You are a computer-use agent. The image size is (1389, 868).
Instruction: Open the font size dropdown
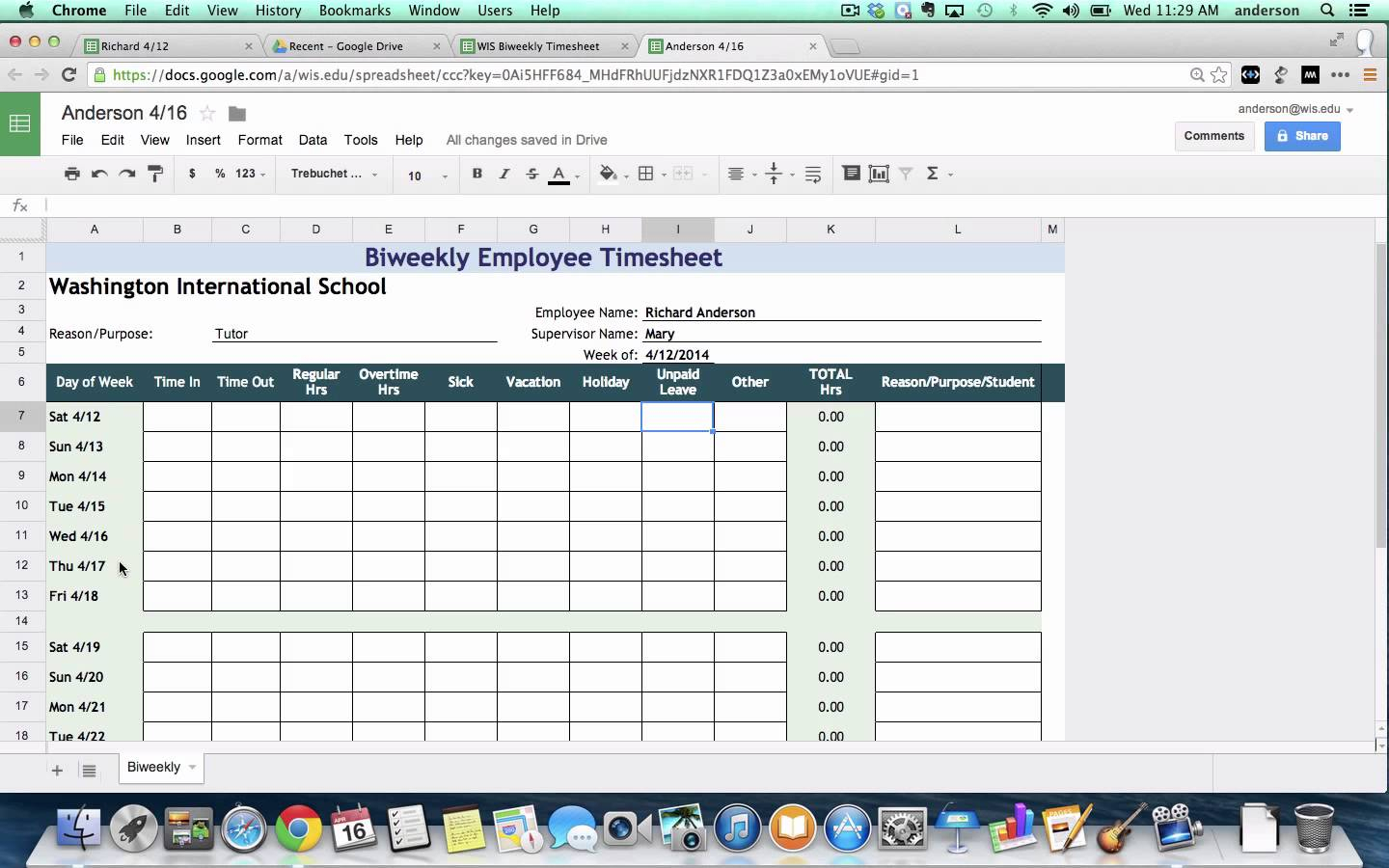(426, 176)
